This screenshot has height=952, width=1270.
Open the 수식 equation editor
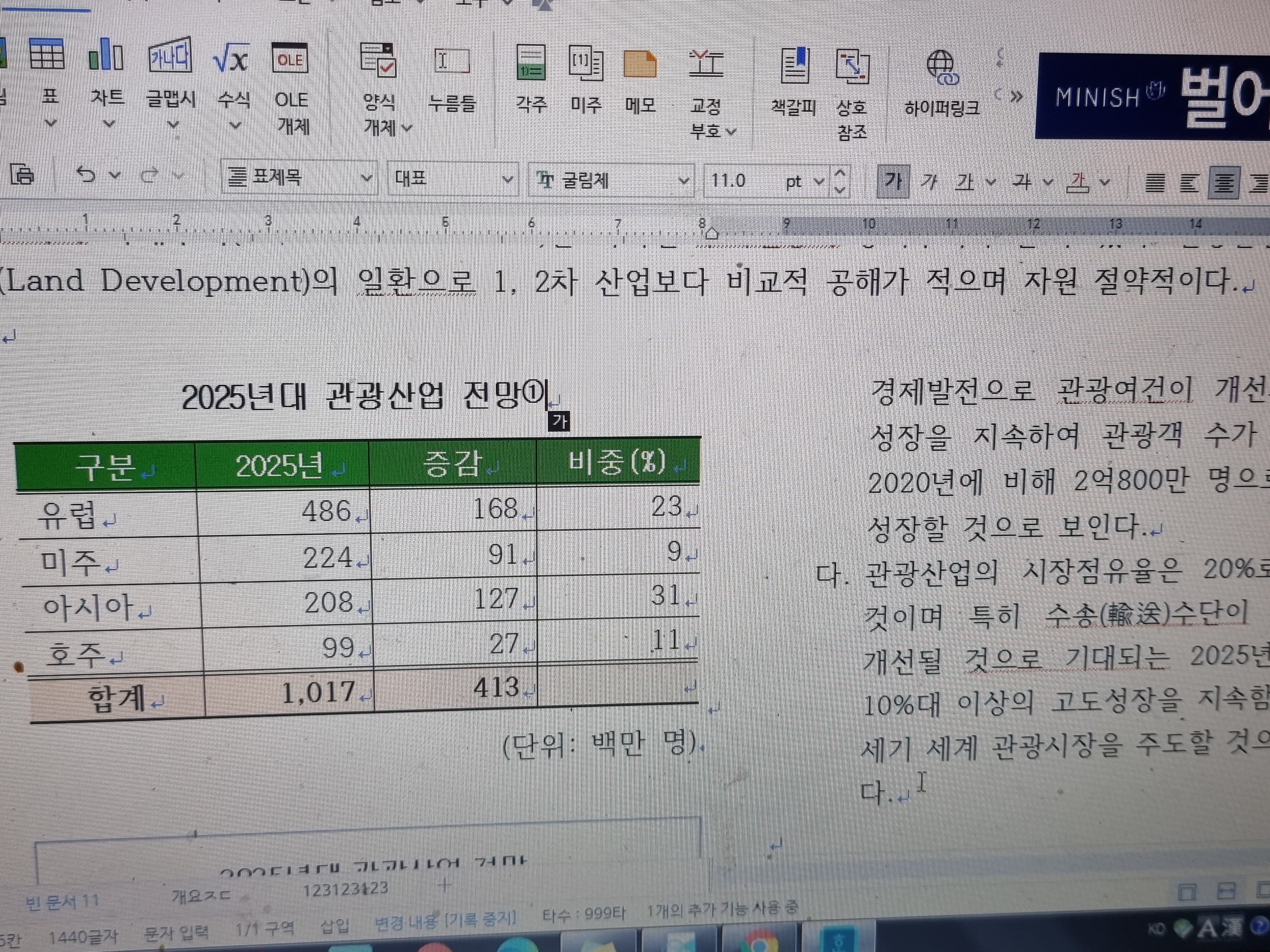(231, 58)
